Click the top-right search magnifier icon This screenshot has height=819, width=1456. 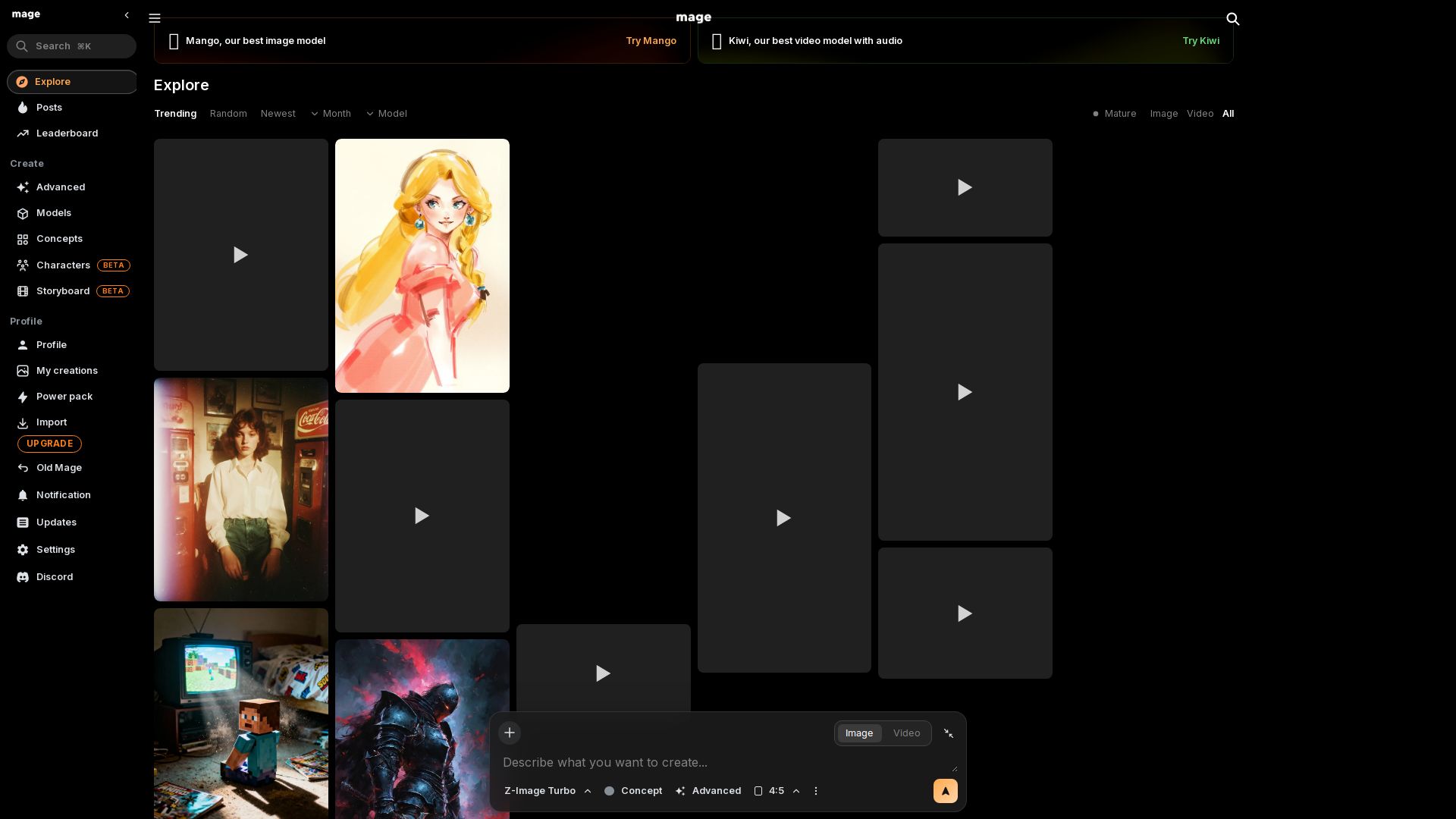point(1232,19)
